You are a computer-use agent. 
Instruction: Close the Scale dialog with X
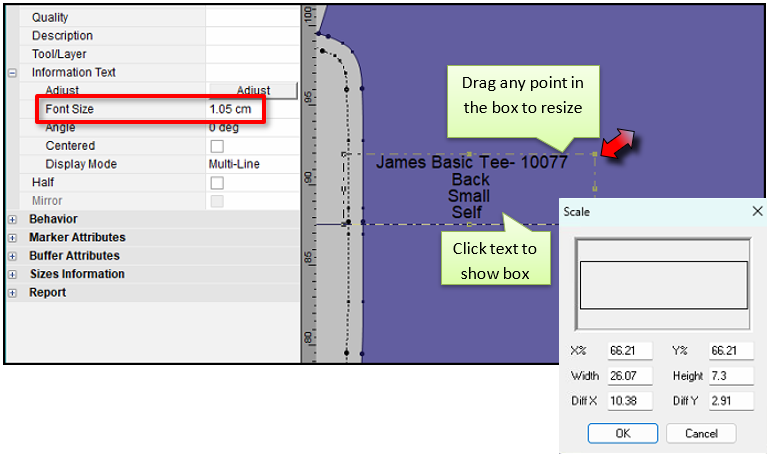(x=756, y=211)
